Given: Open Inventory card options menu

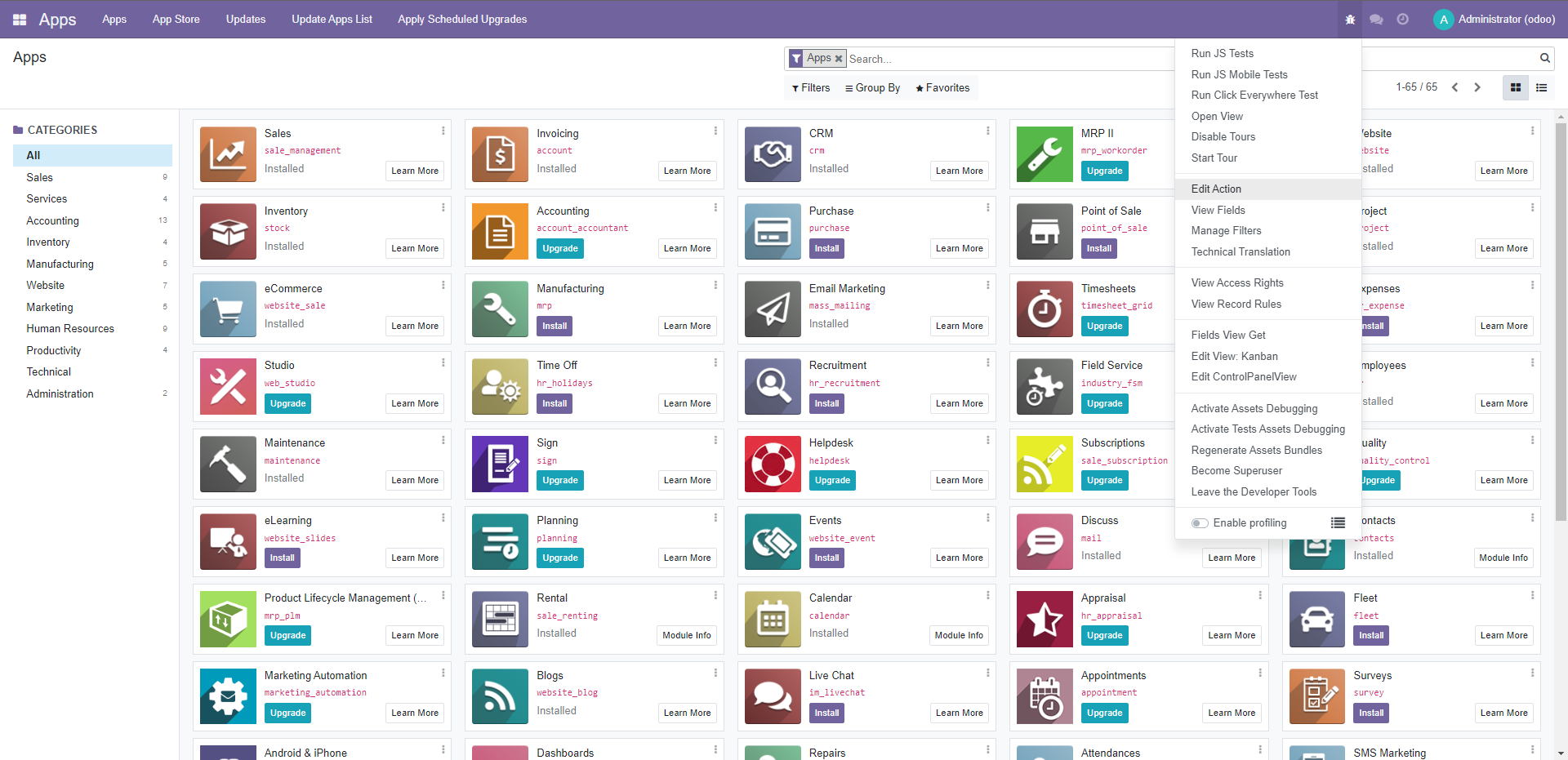Looking at the screenshot, I should [443, 208].
